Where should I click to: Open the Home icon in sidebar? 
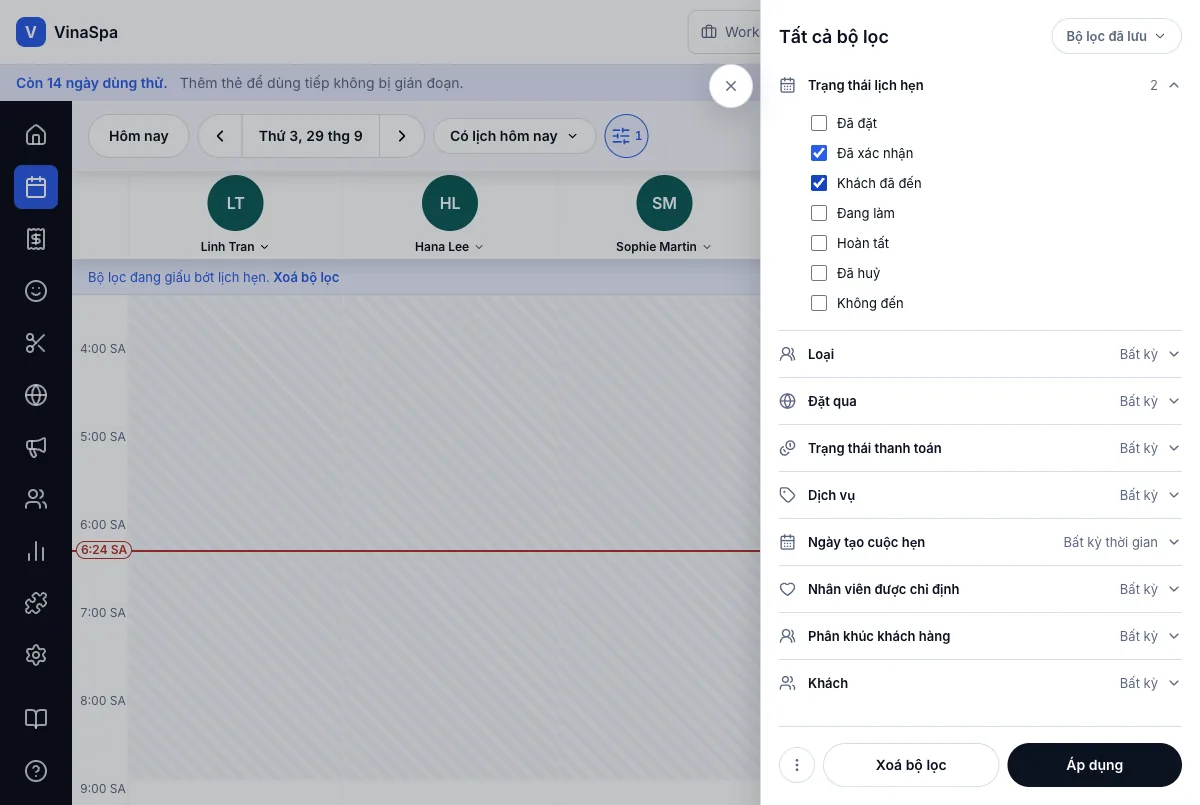pos(36,135)
